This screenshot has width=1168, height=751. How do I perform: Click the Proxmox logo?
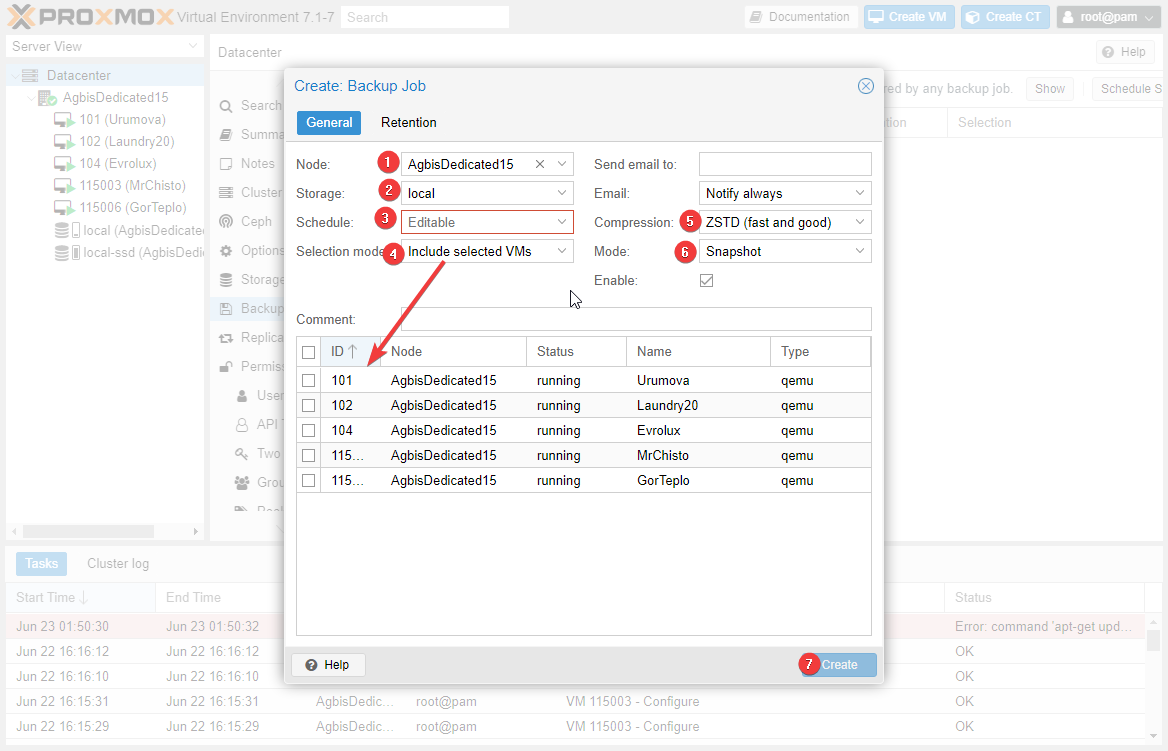tap(89, 16)
